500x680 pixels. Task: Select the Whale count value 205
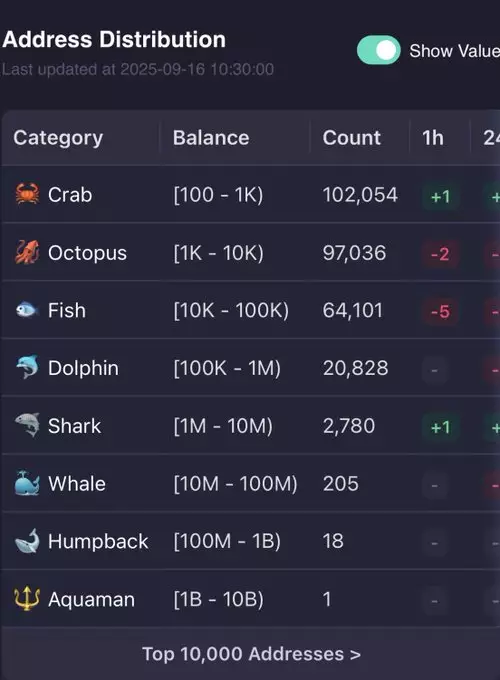pos(341,484)
